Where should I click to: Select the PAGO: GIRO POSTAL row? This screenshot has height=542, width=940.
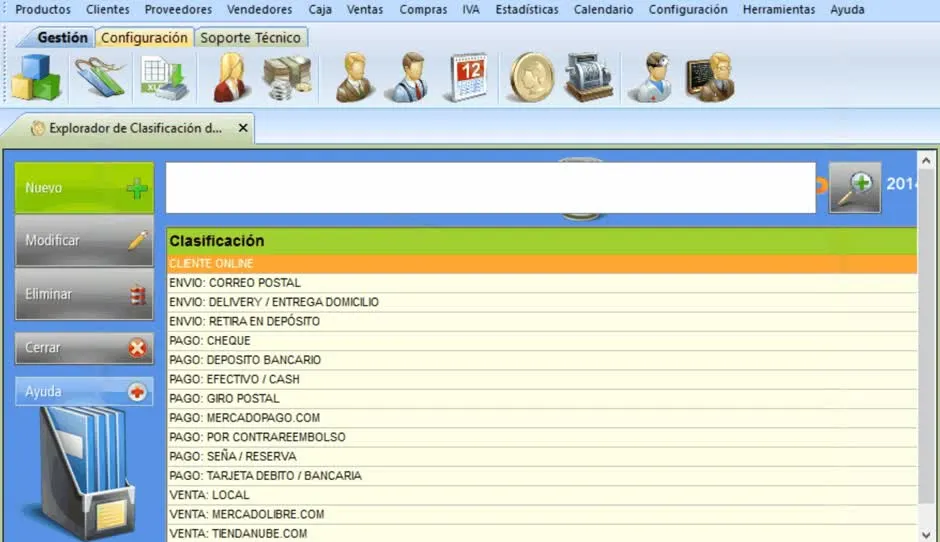542,398
